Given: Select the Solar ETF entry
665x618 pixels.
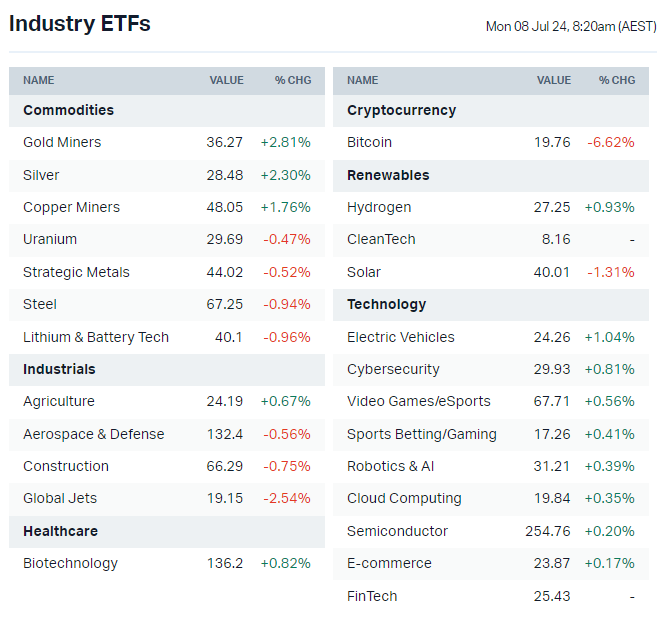Looking at the screenshot, I should pos(364,272).
